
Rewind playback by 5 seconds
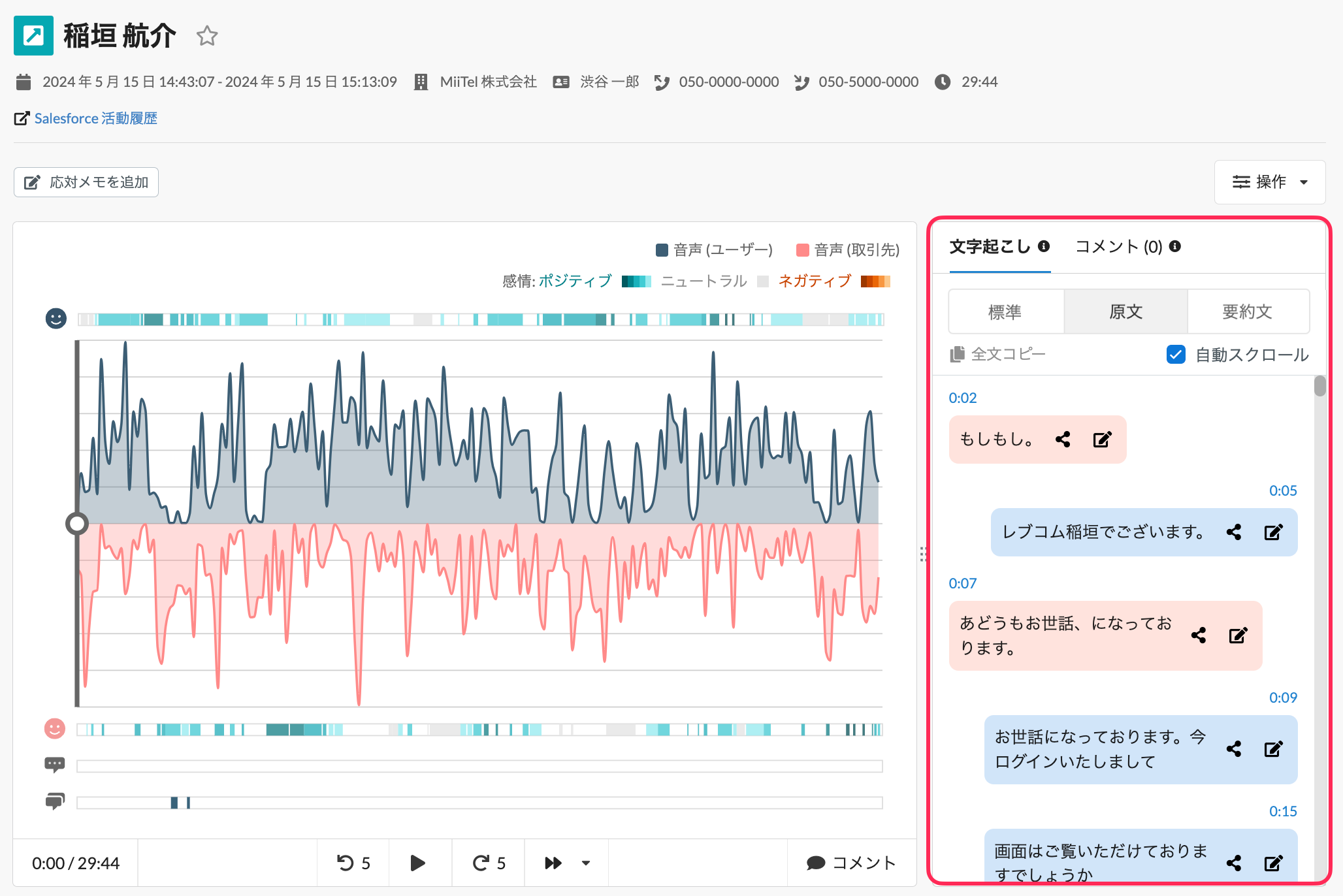point(353,863)
